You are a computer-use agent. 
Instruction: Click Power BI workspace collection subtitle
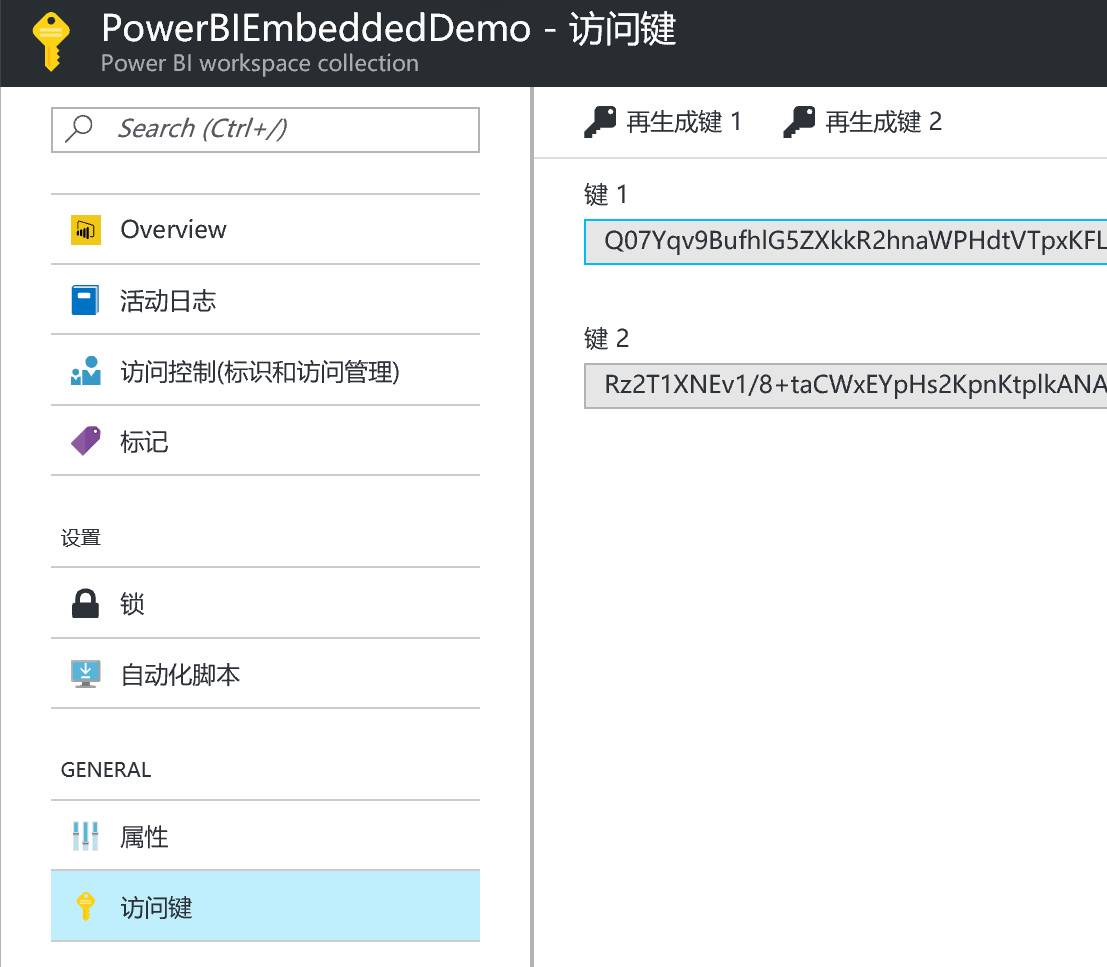(x=260, y=64)
